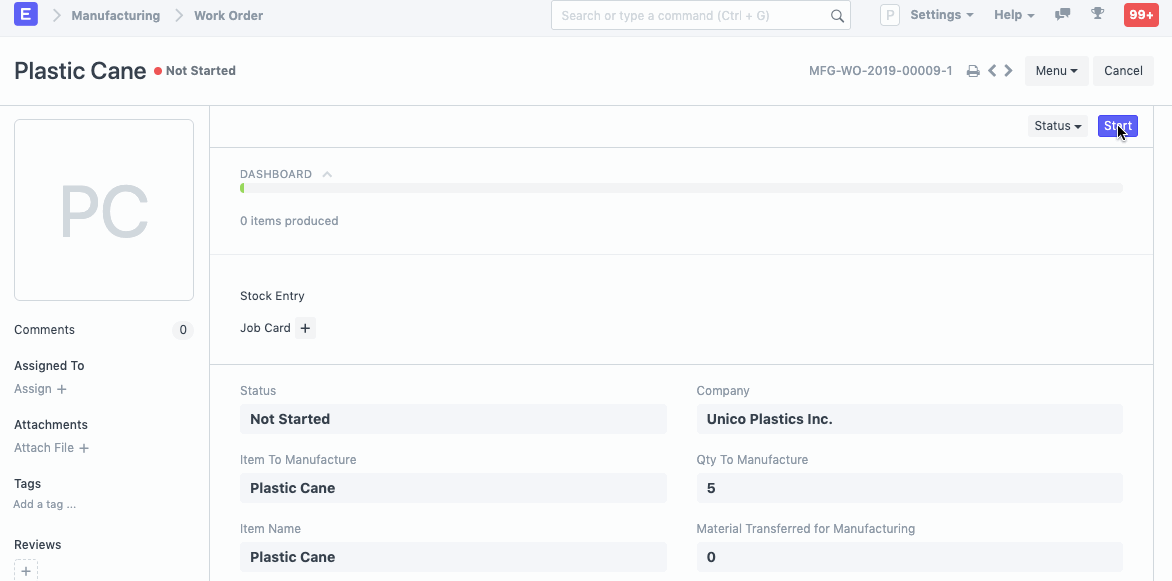The width and height of the screenshot is (1172, 581).
Task: Open the Settings dropdown
Action: [x=941, y=15]
